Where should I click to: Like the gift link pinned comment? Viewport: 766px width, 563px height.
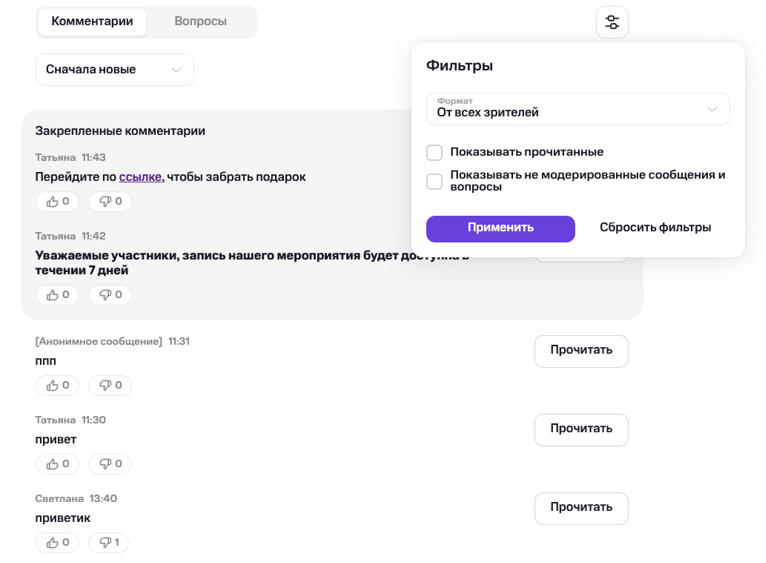(58, 201)
